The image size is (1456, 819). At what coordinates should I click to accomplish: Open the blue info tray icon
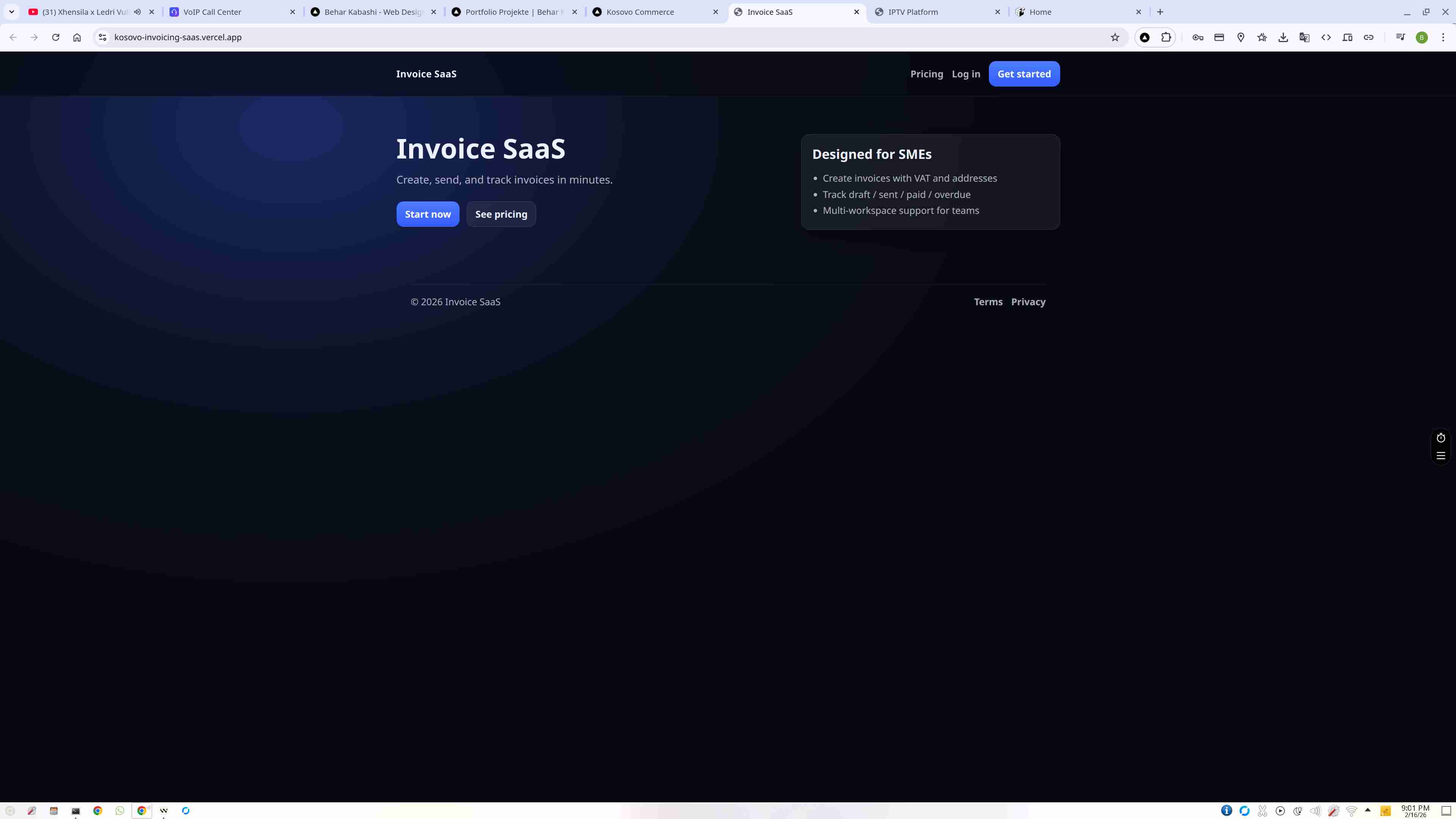click(1227, 811)
